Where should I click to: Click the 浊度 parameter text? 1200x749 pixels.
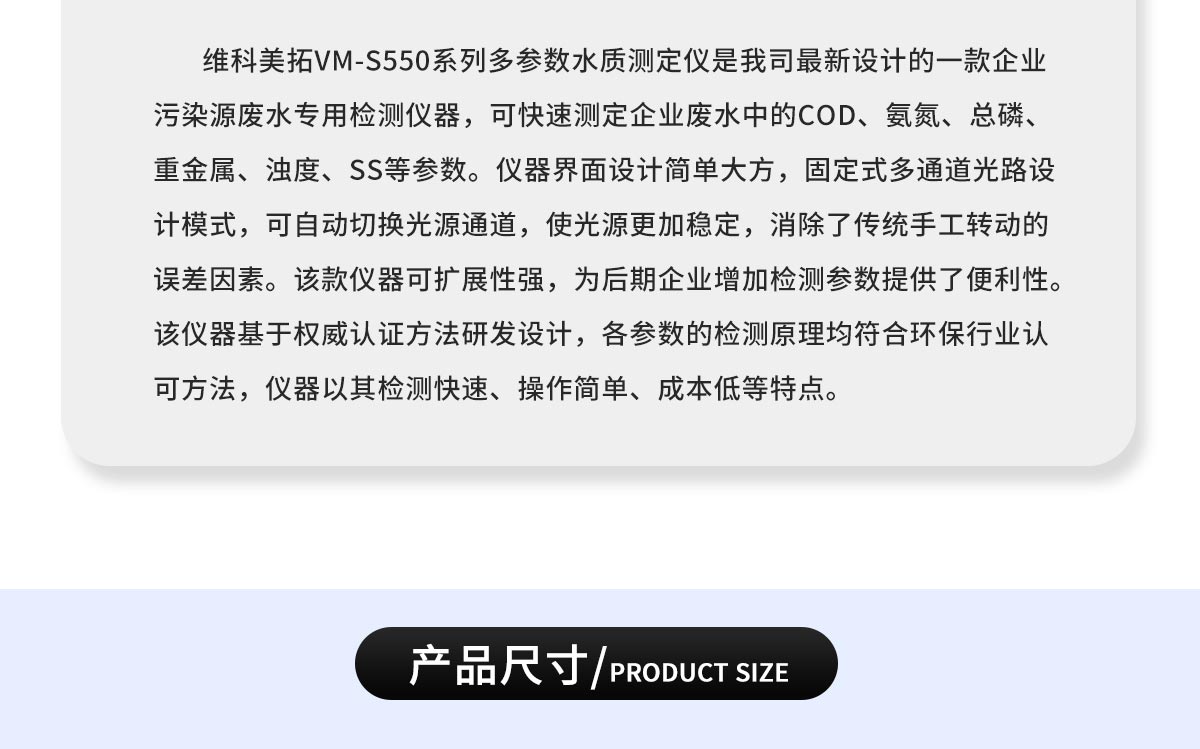point(293,170)
